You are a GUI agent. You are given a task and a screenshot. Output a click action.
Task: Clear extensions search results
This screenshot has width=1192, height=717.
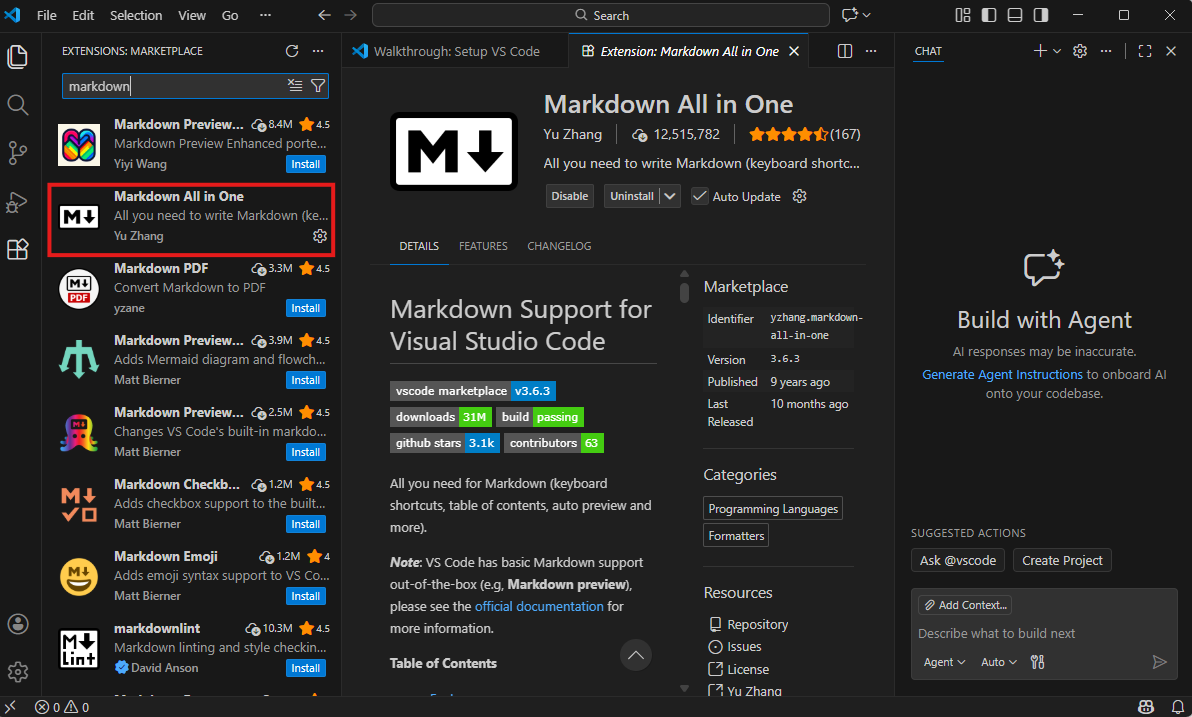click(295, 86)
